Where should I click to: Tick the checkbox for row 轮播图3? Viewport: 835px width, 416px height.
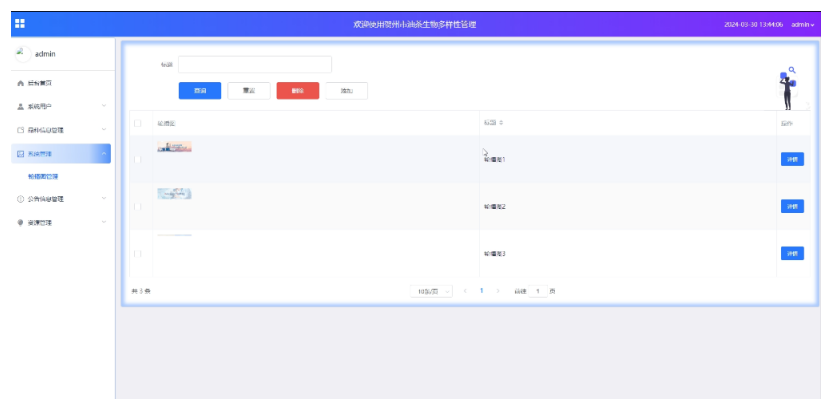[138, 254]
